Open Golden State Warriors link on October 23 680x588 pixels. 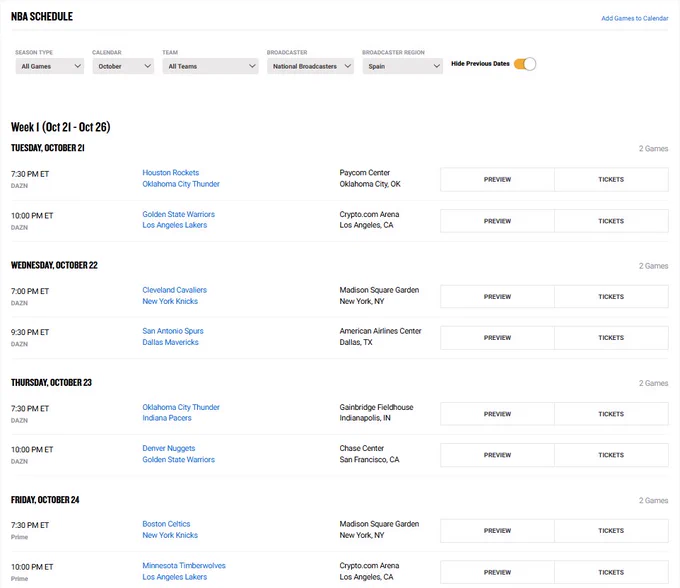coord(178,459)
